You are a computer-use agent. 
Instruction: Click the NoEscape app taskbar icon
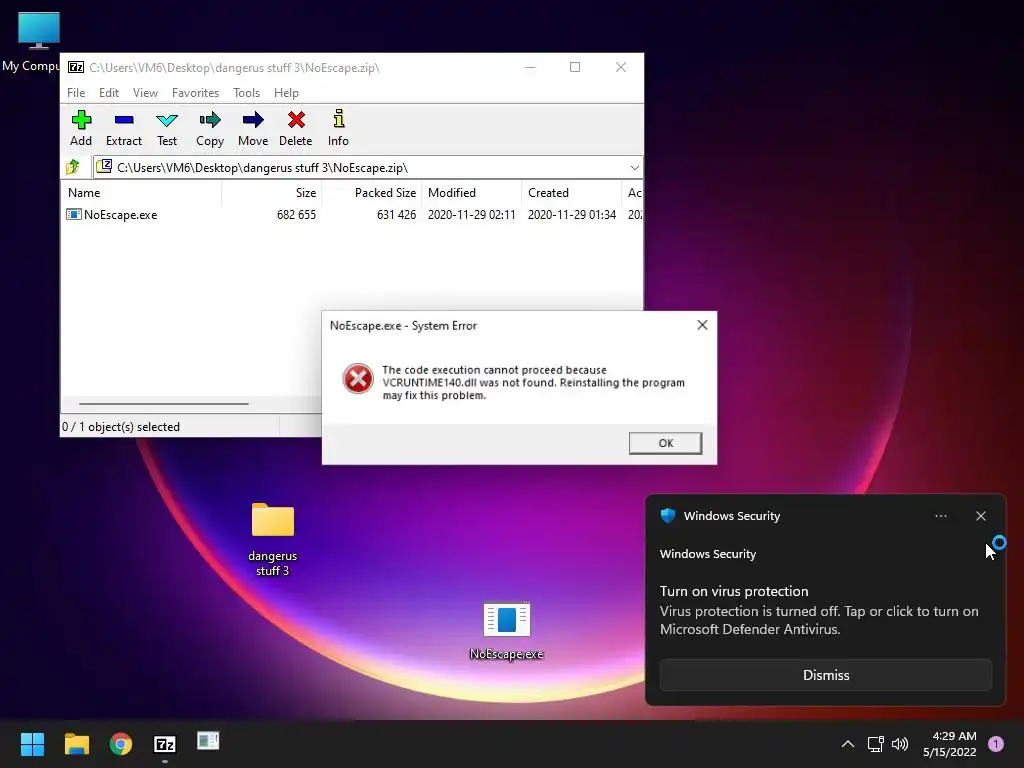click(208, 741)
